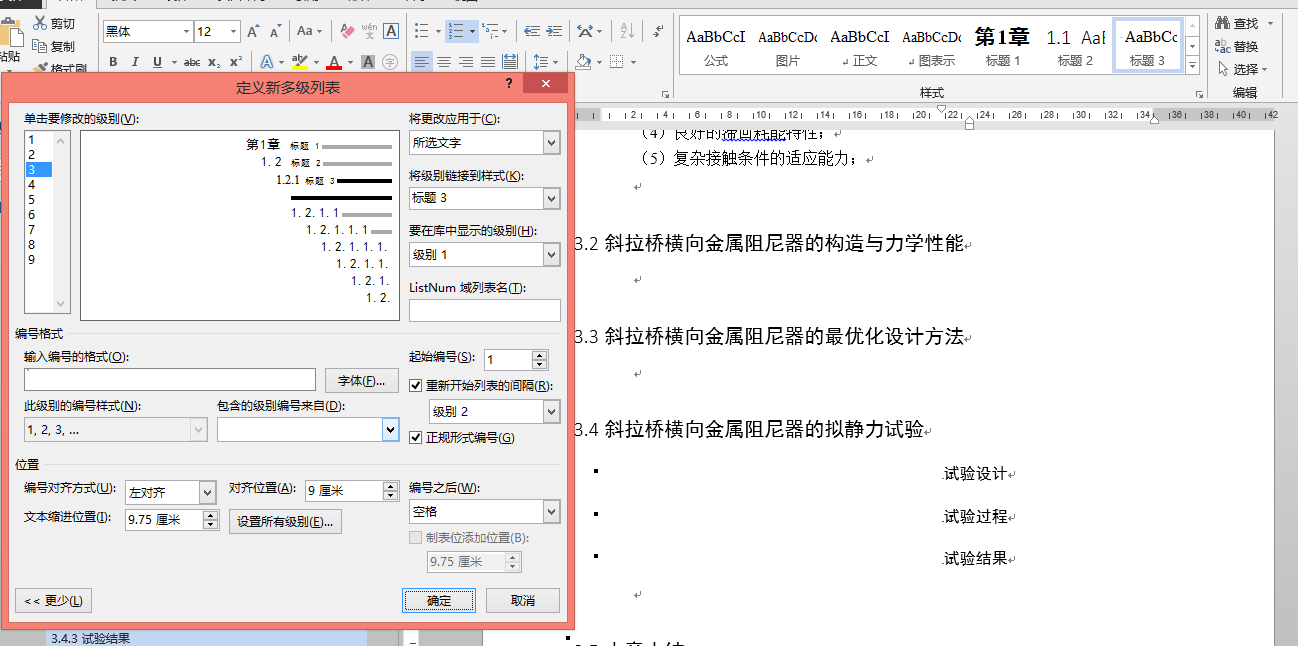This screenshot has height=646, width=1298.
Task: Click 设置所有级别(E)... button
Action: tap(286, 521)
